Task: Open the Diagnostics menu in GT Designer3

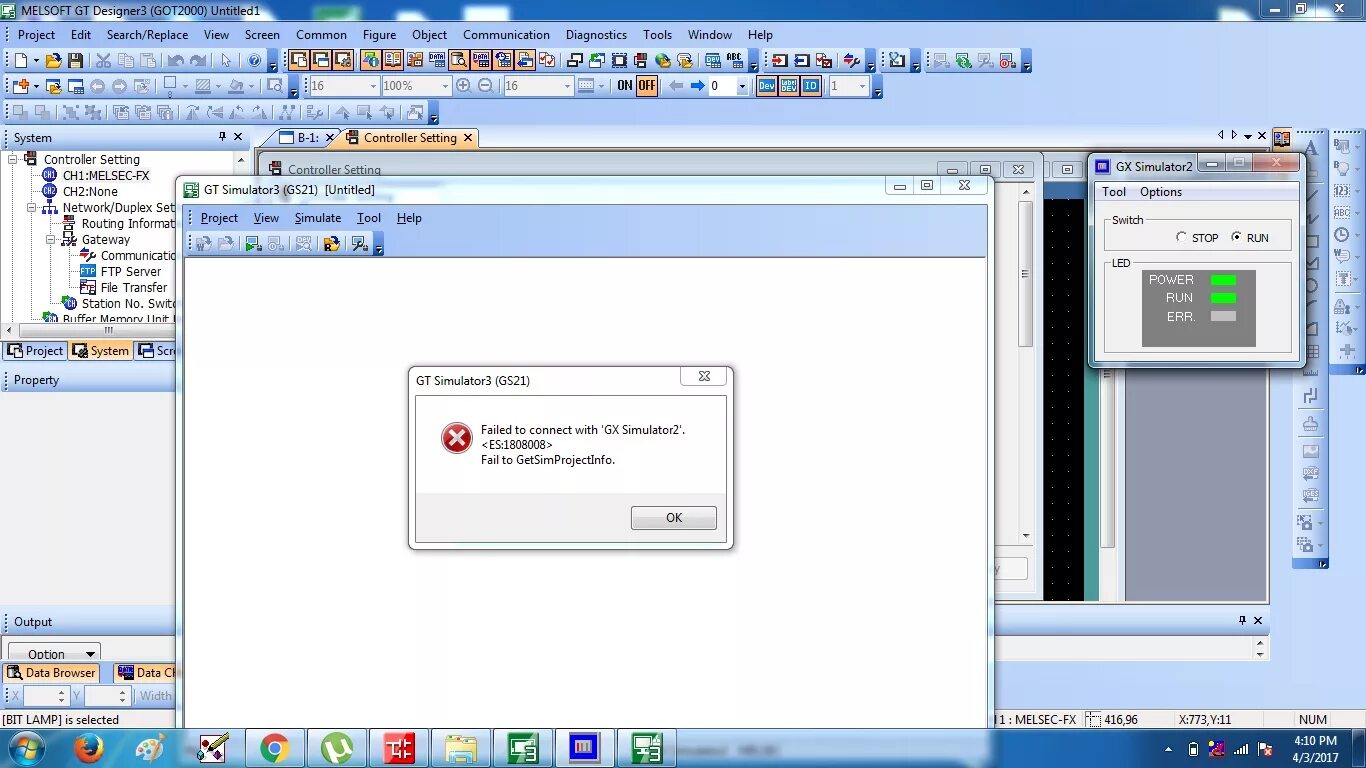Action: [x=596, y=34]
